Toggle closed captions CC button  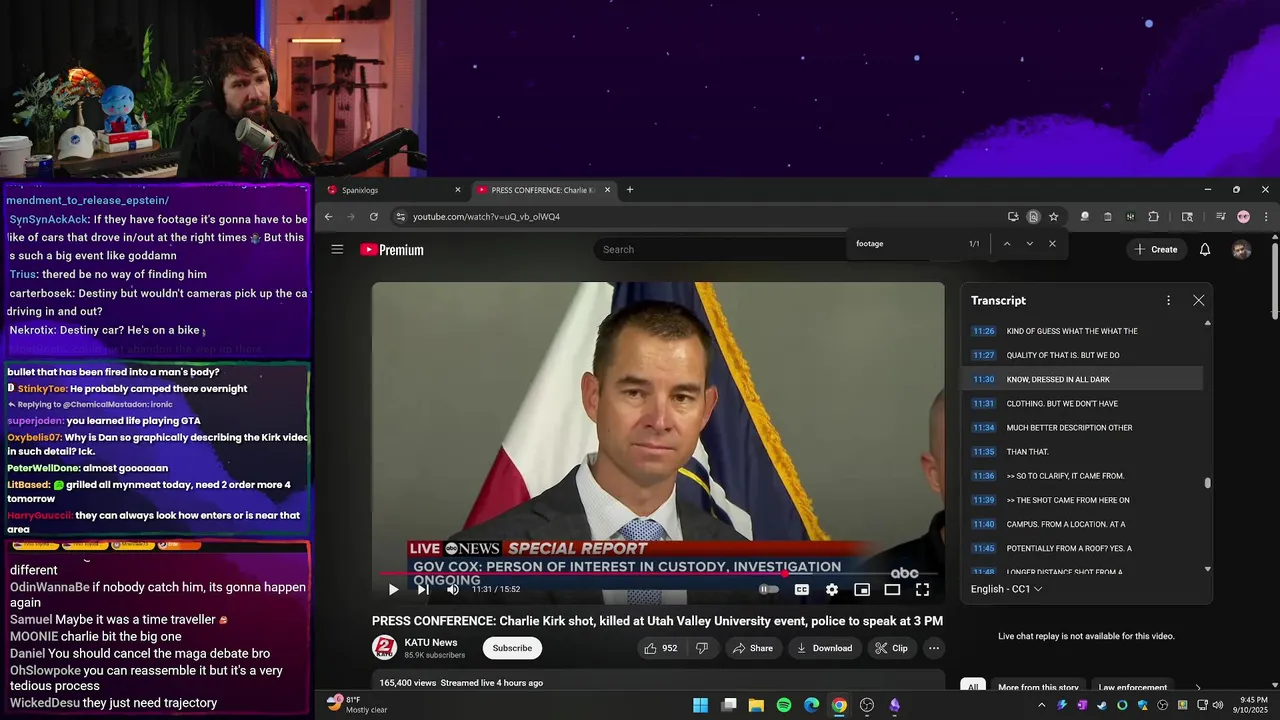pos(801,590)
